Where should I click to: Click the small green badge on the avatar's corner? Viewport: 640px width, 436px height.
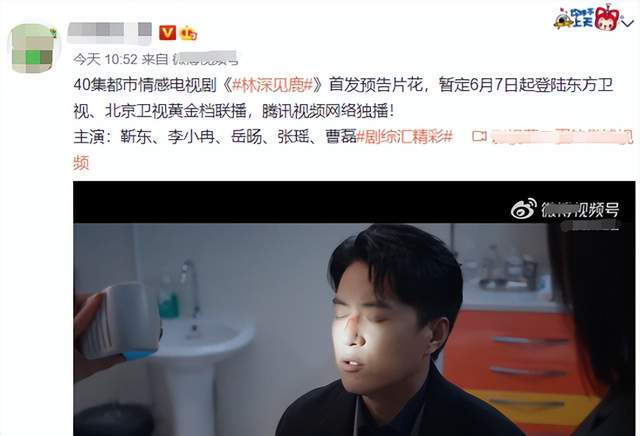click(x=53, y=33)
